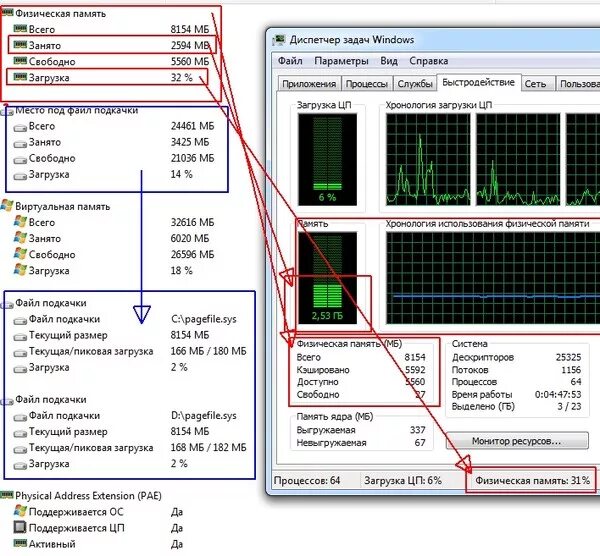Viewport: 600px width, 556px height.
Task: Click the Процессов value 64 in Система
Action: coord(576,382)
